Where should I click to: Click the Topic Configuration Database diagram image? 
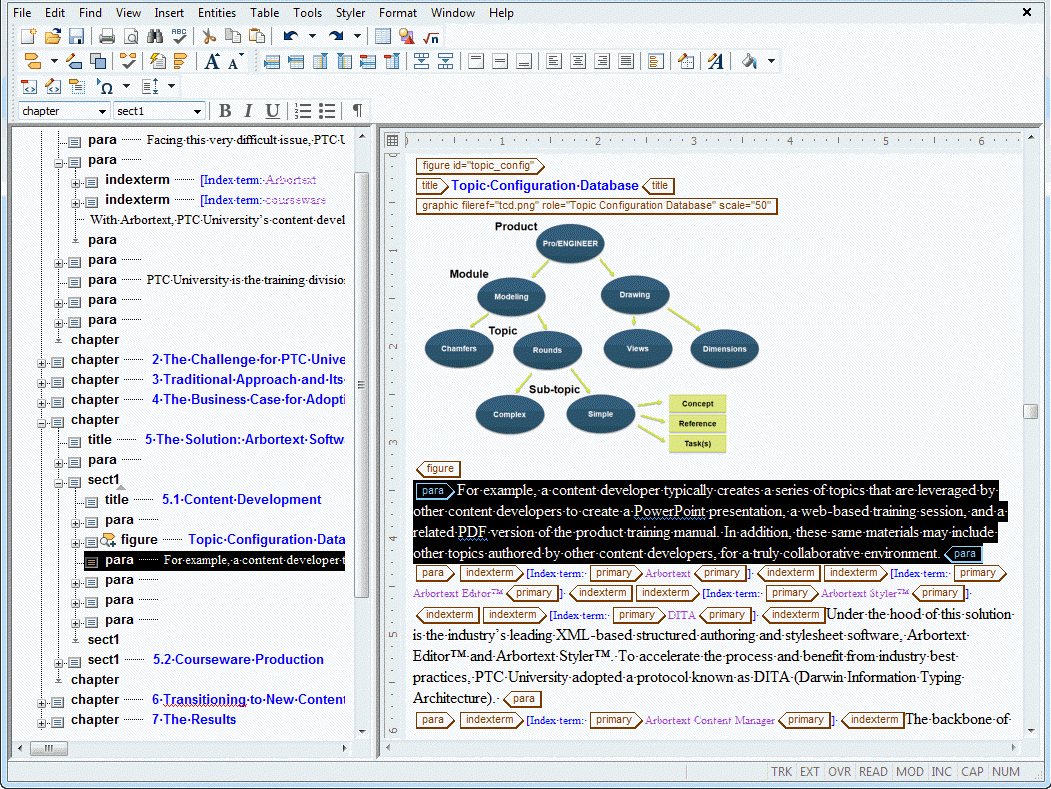[x=591, y=337]
